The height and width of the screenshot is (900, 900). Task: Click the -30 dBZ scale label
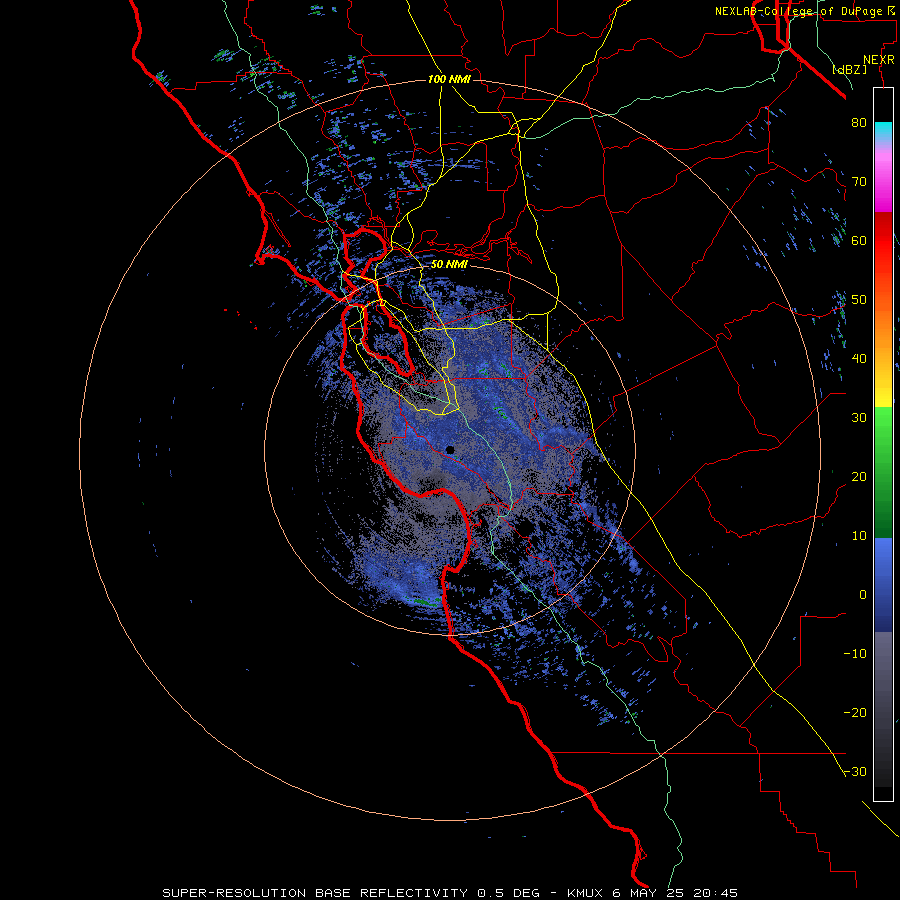855,771
